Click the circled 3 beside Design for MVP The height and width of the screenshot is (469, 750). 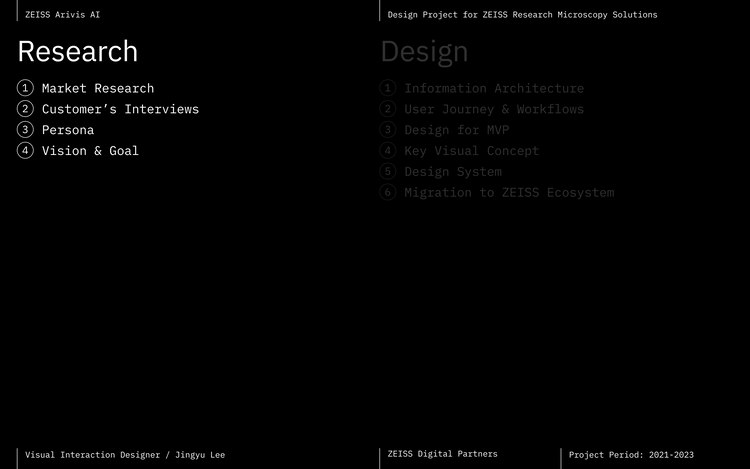[x=388, y=130]
